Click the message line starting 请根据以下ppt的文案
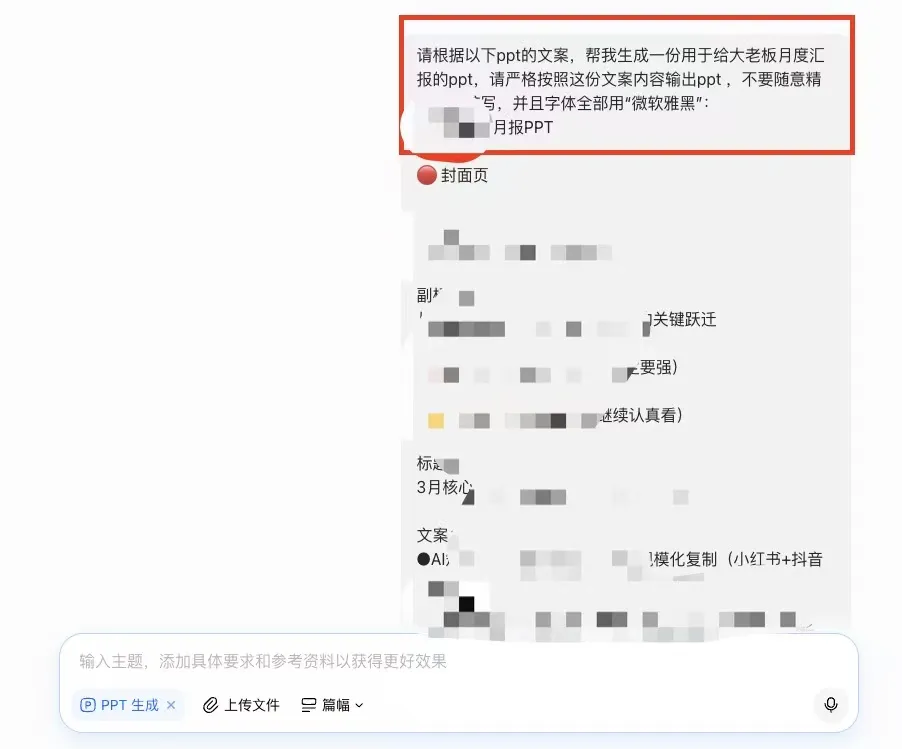The height and width of the screenshot is (749, 902). coord(620,55)
